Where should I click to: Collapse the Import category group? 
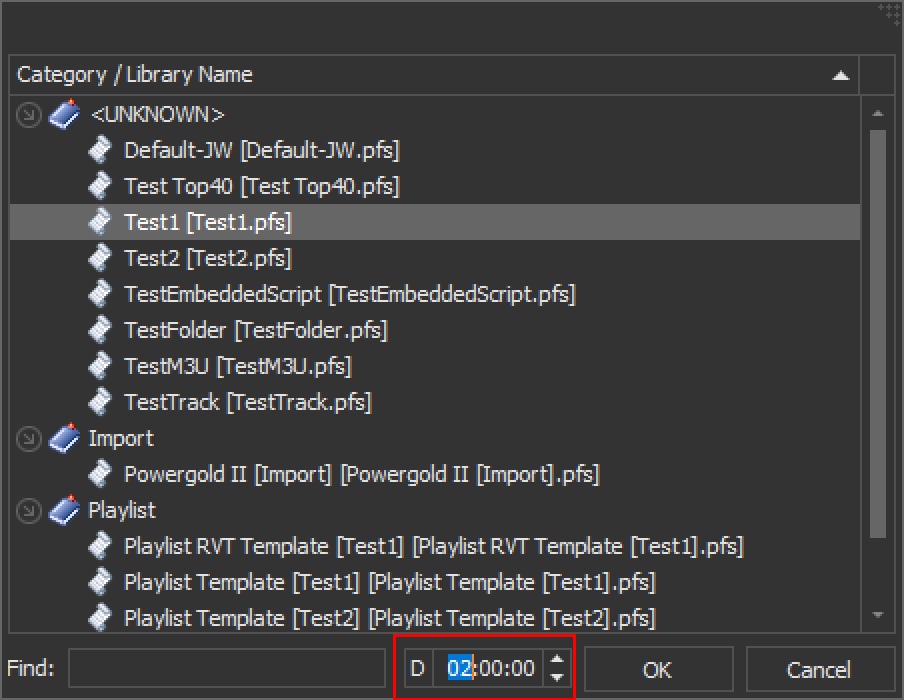(x=28, y=439)
